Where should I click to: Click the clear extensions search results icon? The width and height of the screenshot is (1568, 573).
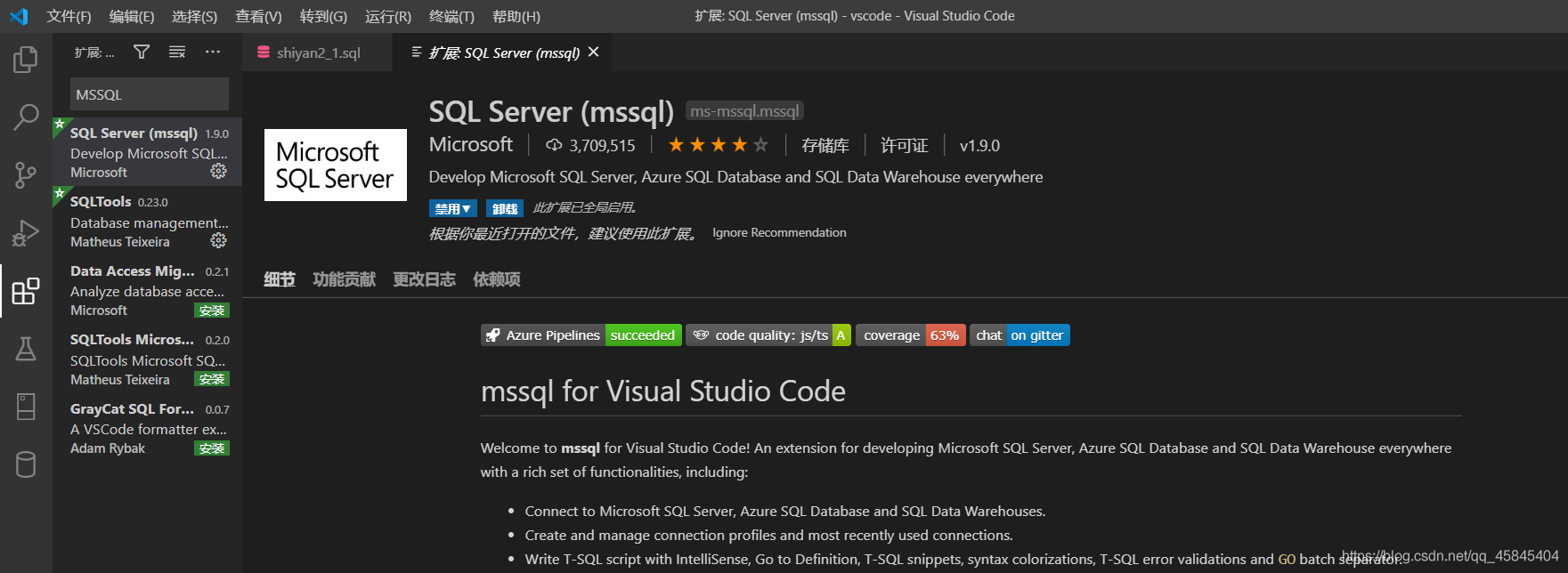pos(177,52)
